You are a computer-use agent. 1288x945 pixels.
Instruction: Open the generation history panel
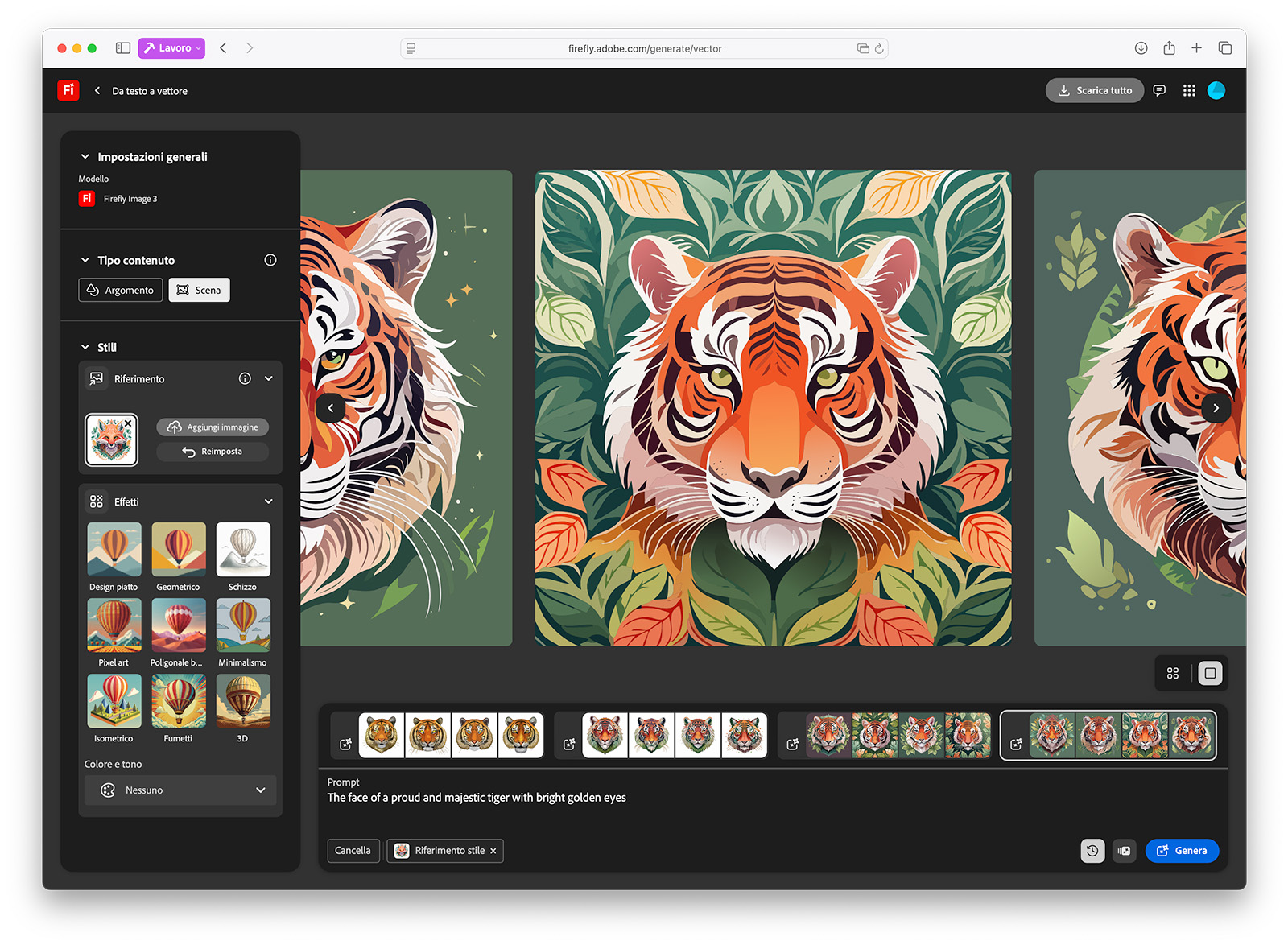click(x=1092, y=851)
